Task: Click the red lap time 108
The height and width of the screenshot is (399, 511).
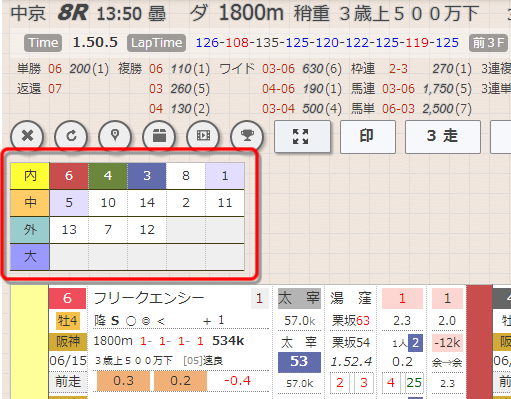Action: coord(237,43)
